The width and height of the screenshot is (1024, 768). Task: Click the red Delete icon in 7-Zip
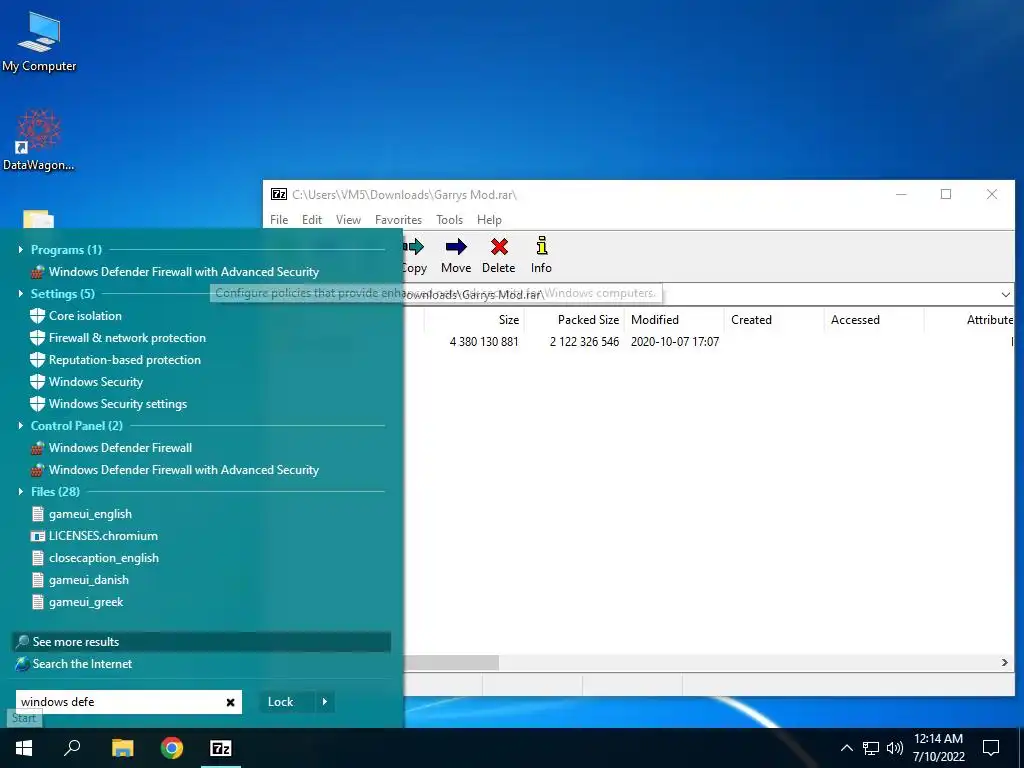[499, 247]
